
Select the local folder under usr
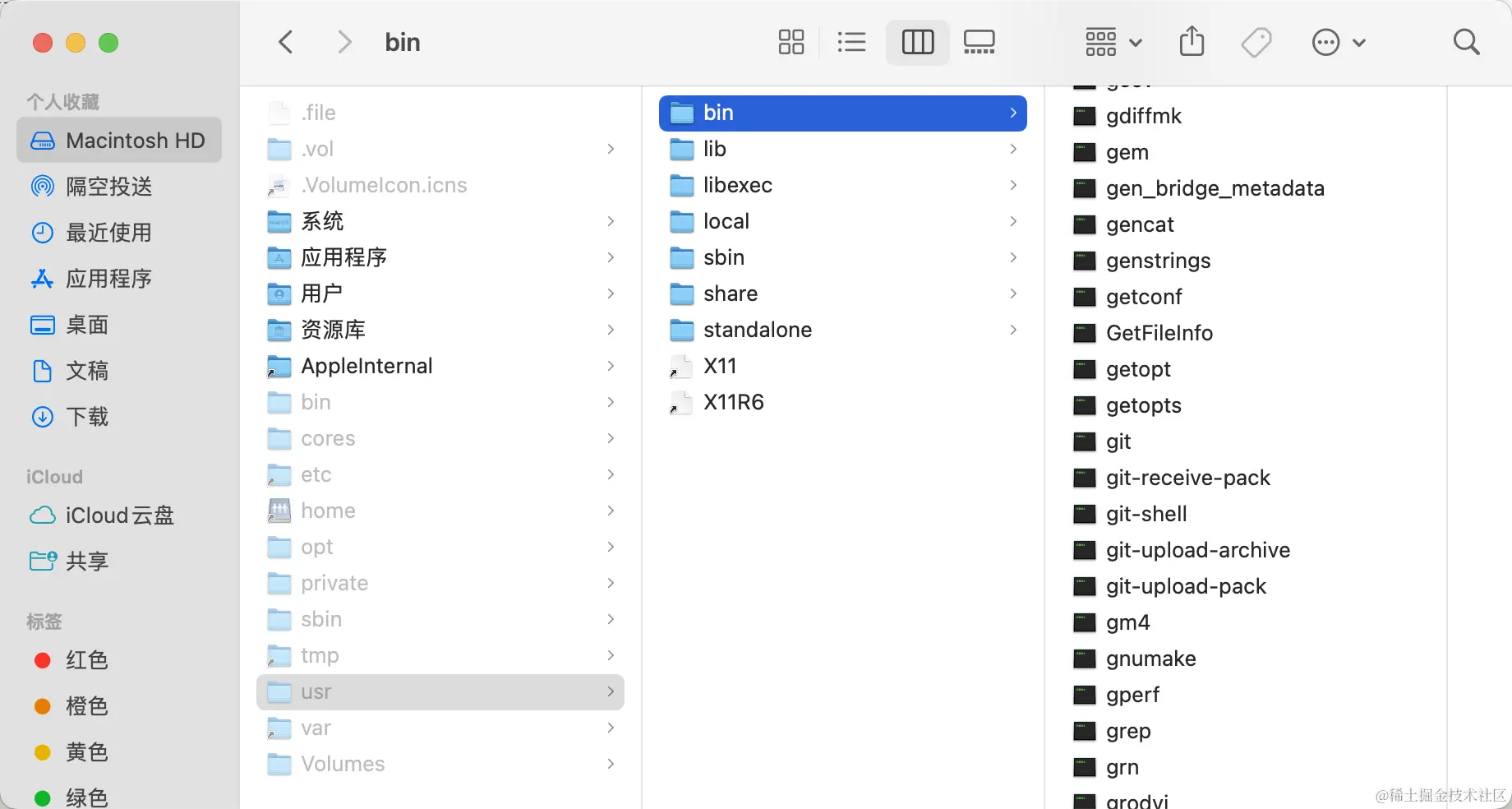coord(843,221)
